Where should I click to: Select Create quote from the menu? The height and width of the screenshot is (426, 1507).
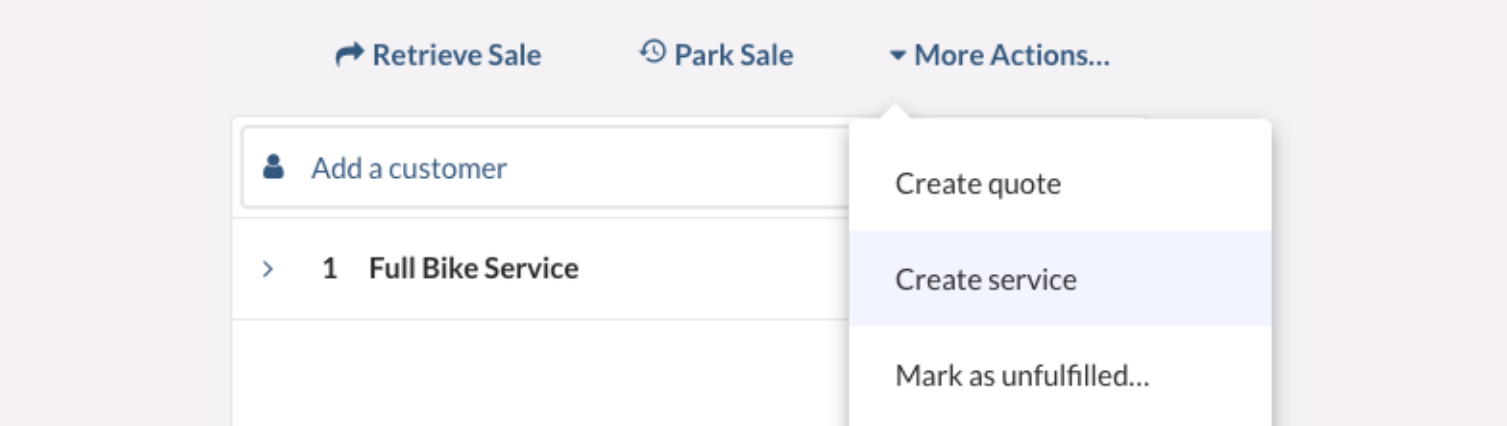(977, 184)
